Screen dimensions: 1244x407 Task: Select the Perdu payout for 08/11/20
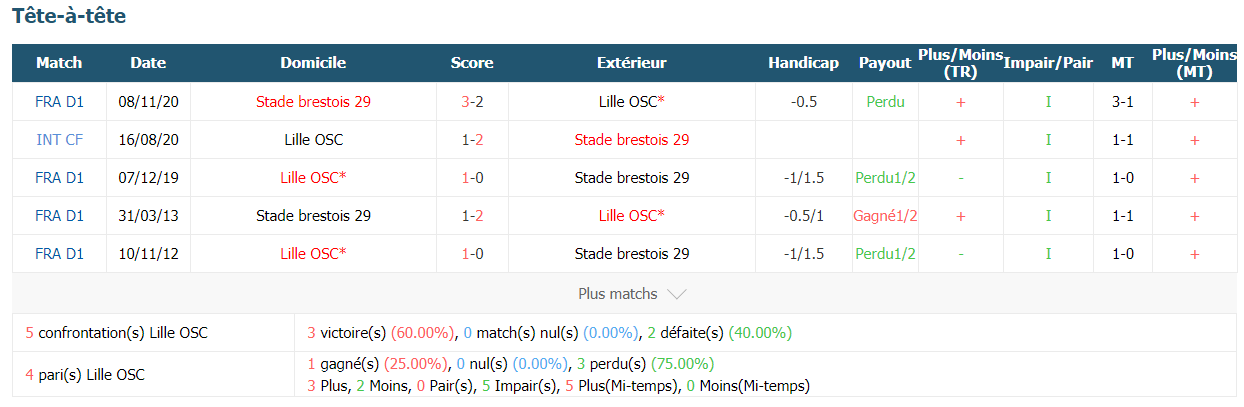(885, 102)
